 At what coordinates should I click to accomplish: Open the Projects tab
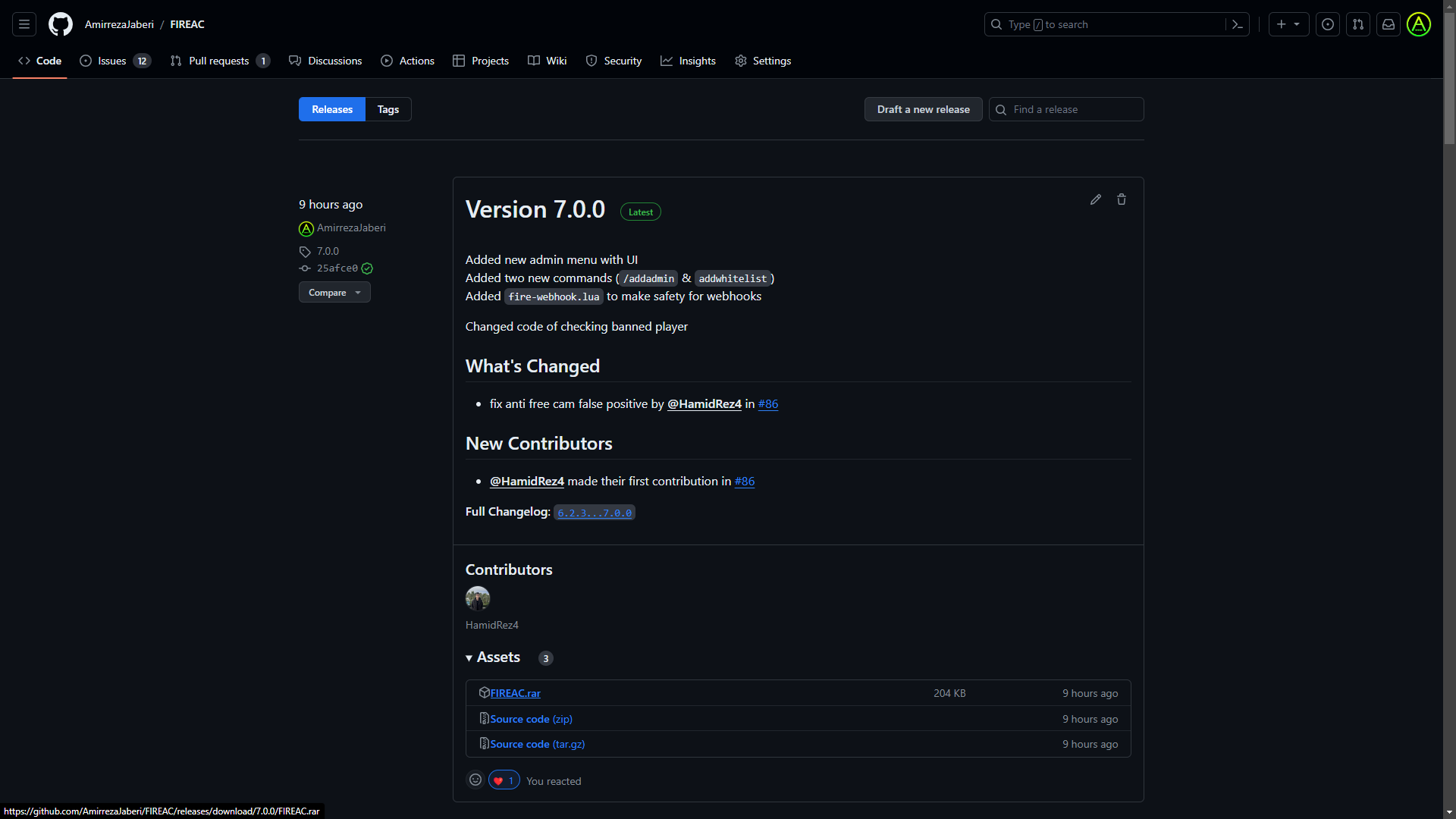click(481, 61)
